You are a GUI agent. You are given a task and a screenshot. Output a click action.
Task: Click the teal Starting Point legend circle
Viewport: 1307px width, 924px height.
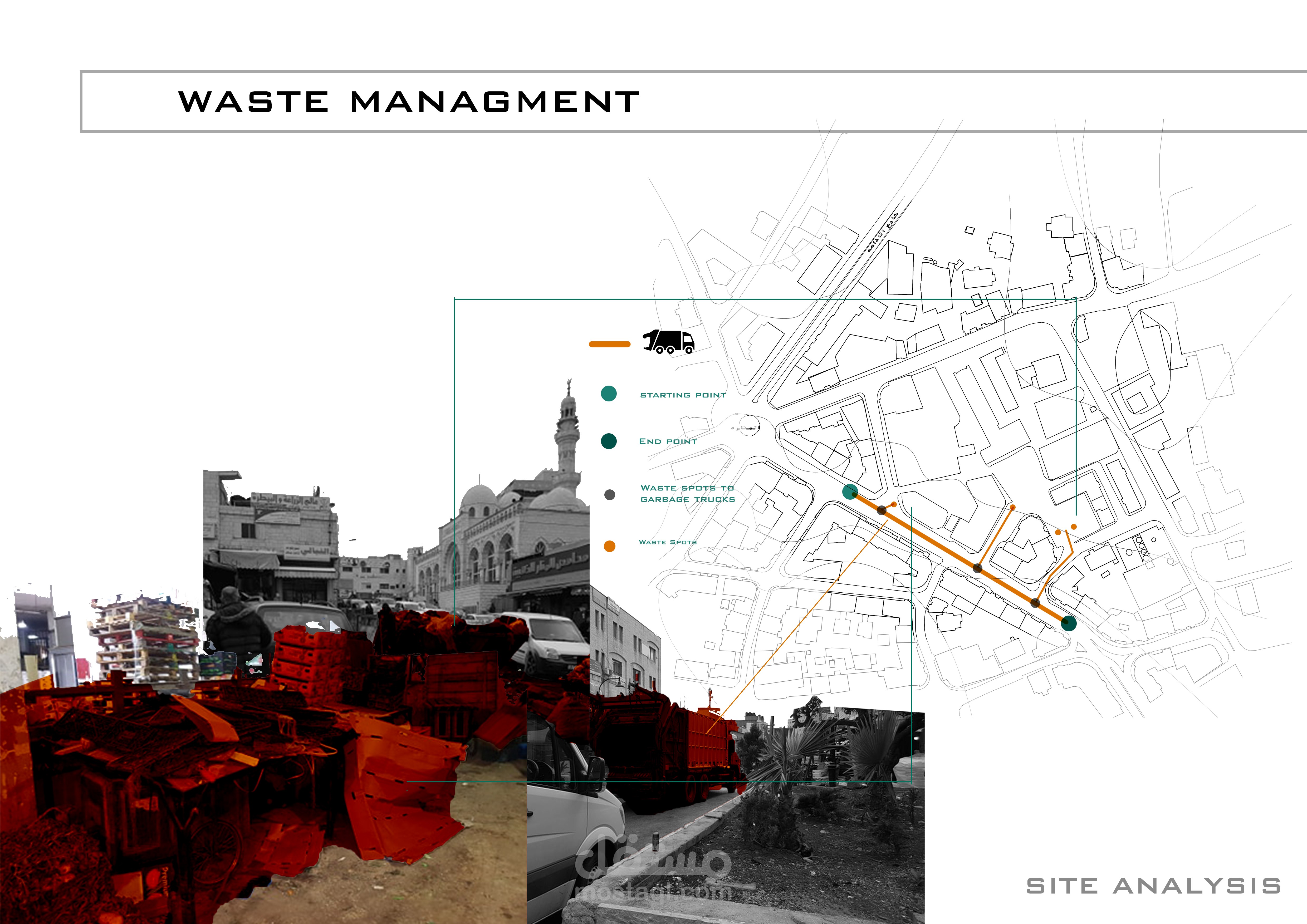coord(609,394)
